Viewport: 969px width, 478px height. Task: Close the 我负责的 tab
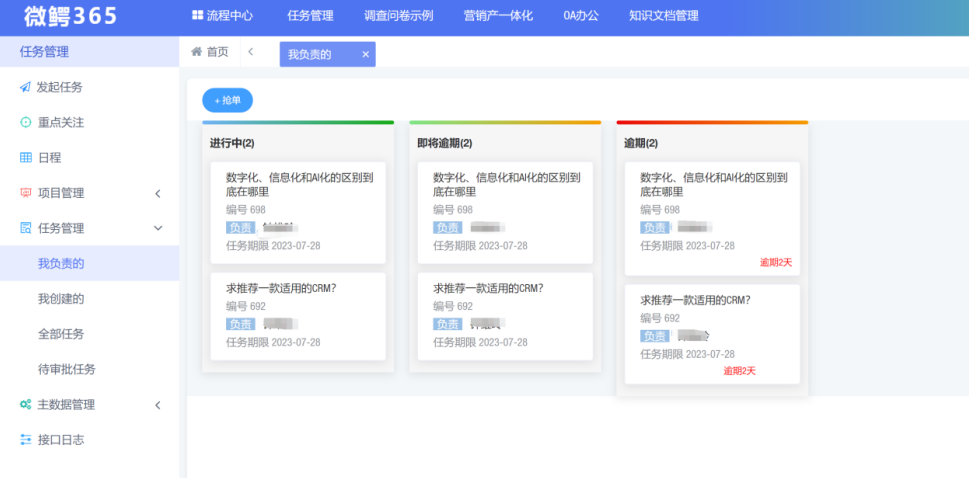point(365,54)
